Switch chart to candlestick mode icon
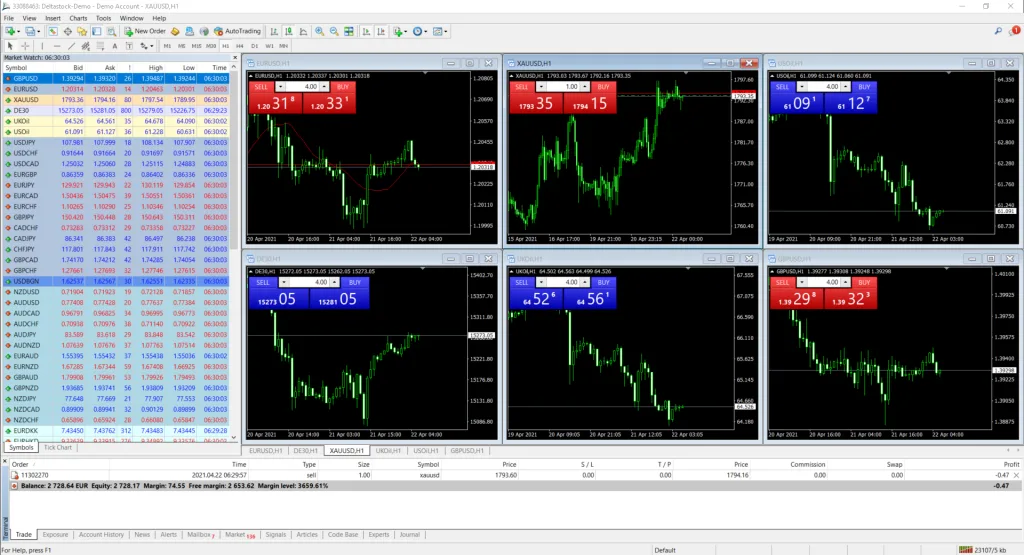Screen dimensions: 1024x555 [x=291, y=31]
